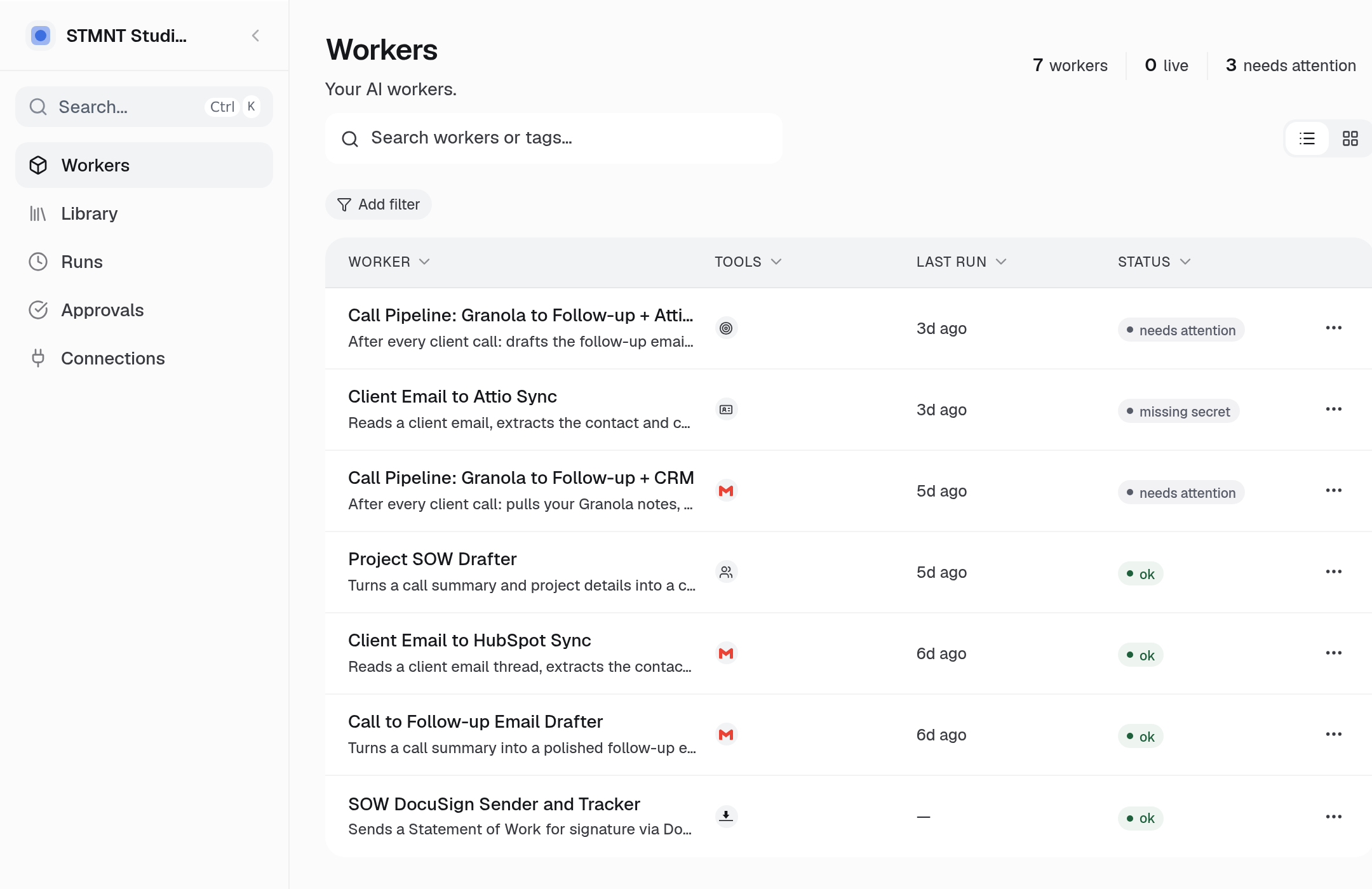The height and width of the screenshot is (889, 1372).
Task: Open the Workers page in sidebar
Action: [144, 165]
